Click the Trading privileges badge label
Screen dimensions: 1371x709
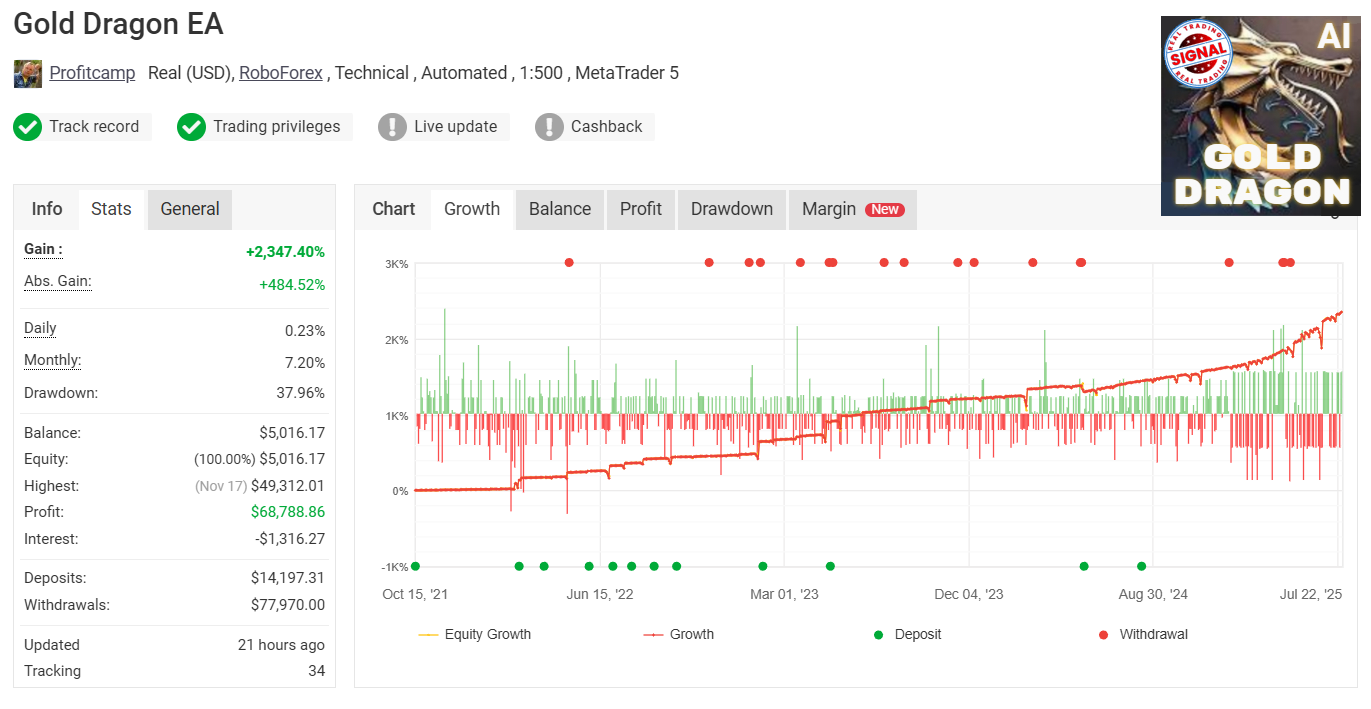[x=276, y=127]
